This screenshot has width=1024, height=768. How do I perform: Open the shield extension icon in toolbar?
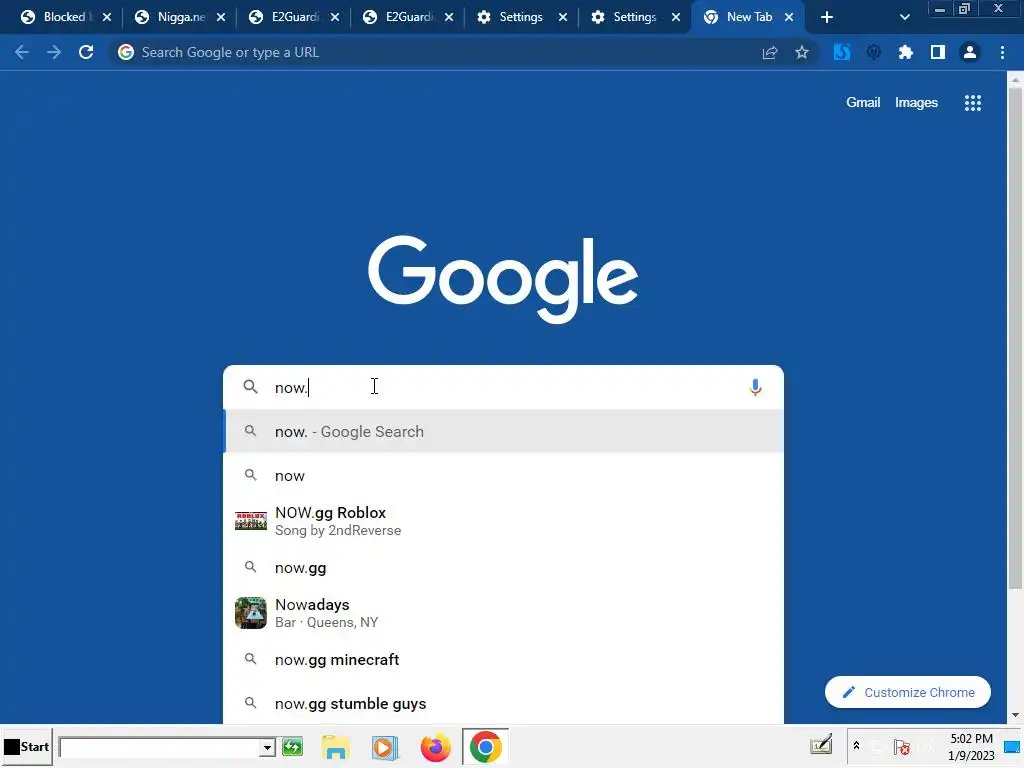873,52
